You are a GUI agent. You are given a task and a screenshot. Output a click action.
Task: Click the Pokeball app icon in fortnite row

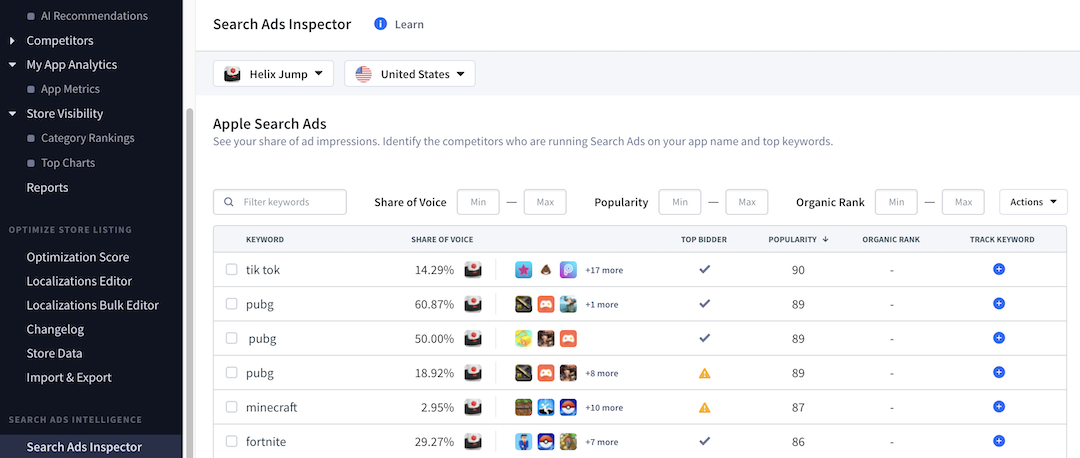[x=546, y=442]
